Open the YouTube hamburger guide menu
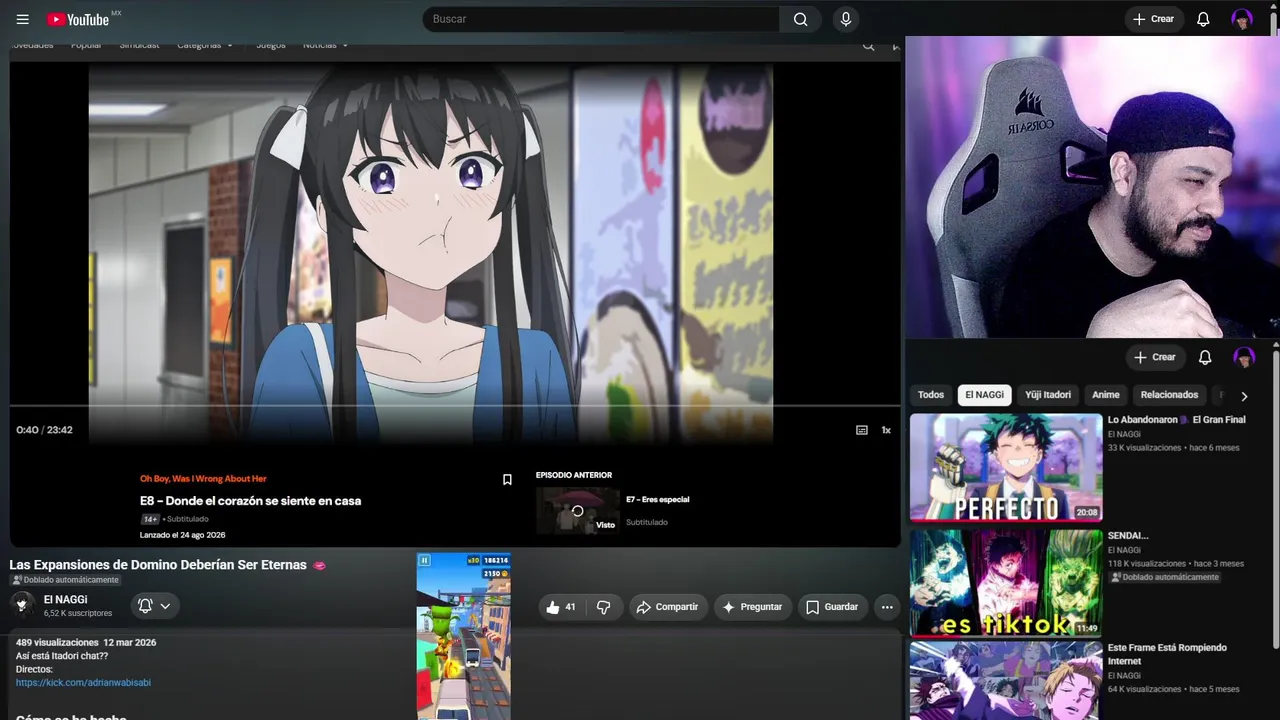This screenshot has height=720, width=1280. point(23,19)
